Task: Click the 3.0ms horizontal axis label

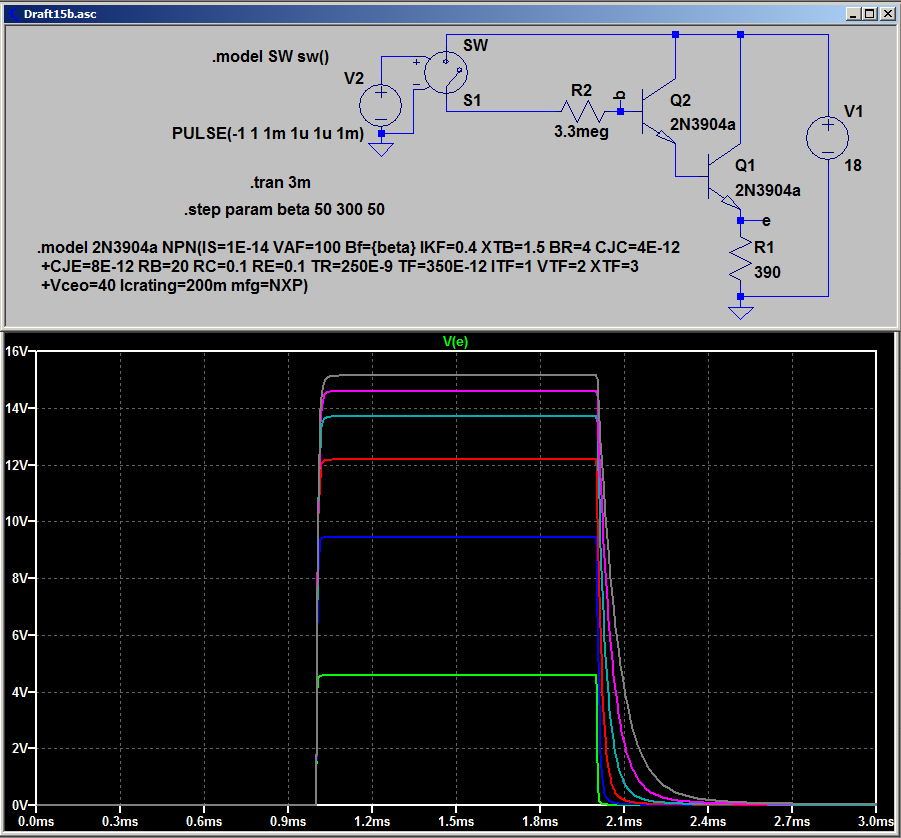Action: click(x=876, y=822)
